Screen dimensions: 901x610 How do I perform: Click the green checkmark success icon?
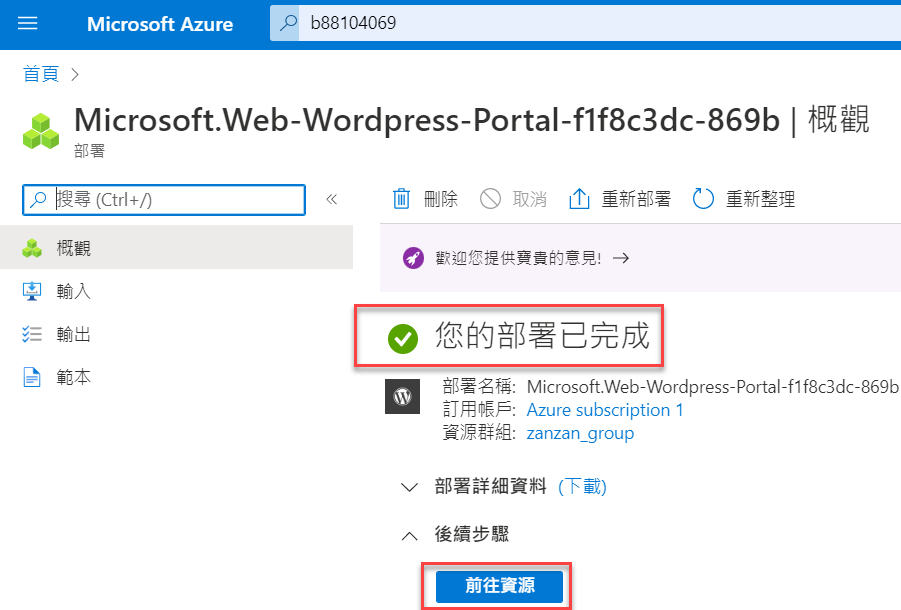pyautogui.click(x=403, y=338)
